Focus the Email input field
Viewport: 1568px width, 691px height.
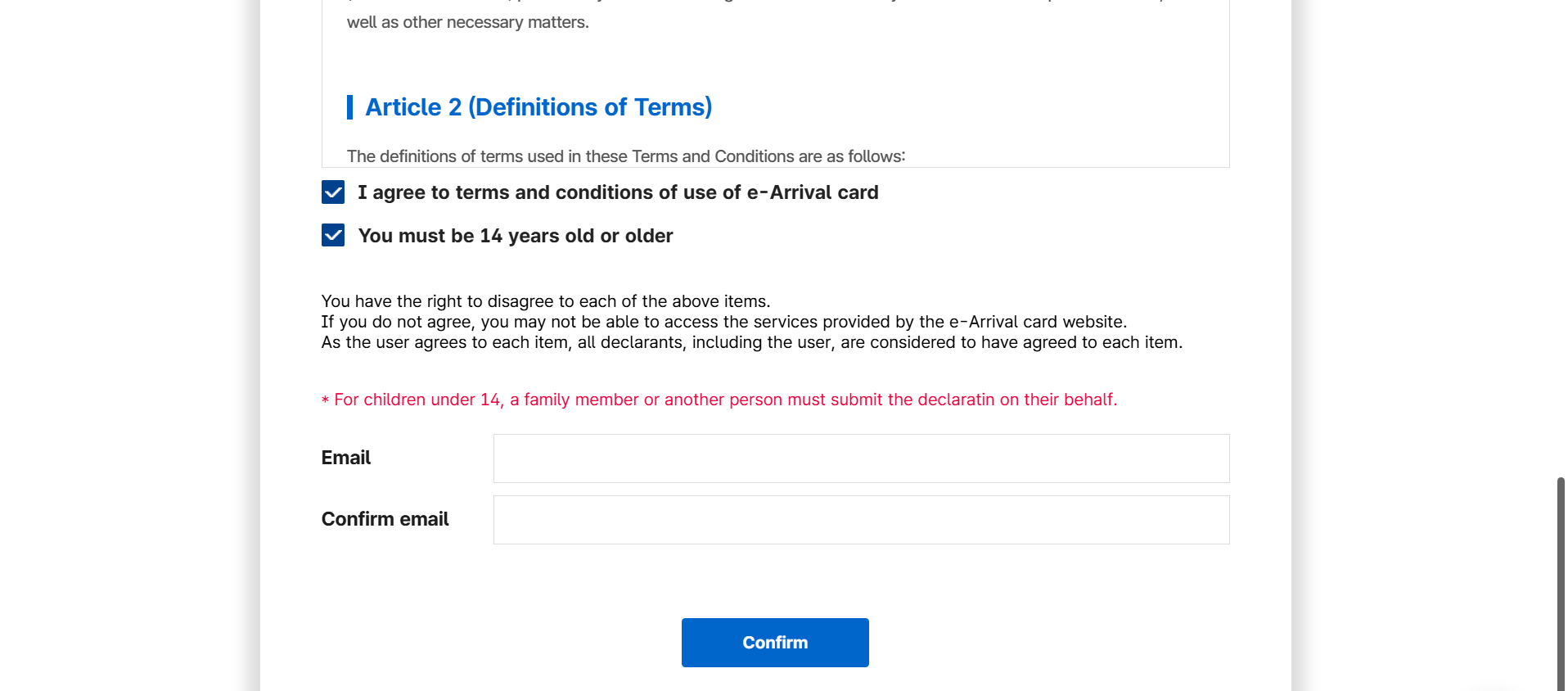(861, 458)
